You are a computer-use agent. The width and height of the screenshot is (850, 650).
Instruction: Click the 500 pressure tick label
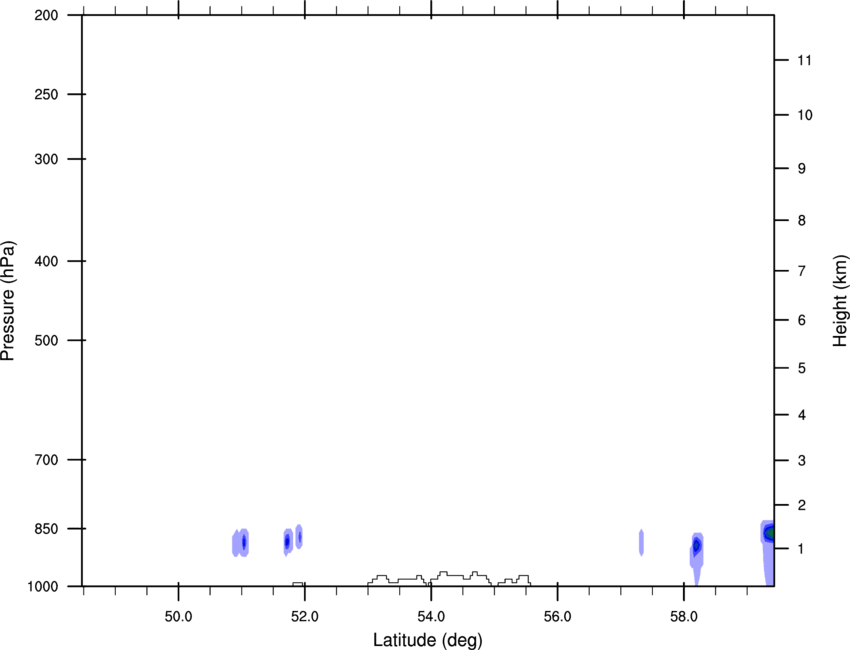coord(46,340)
